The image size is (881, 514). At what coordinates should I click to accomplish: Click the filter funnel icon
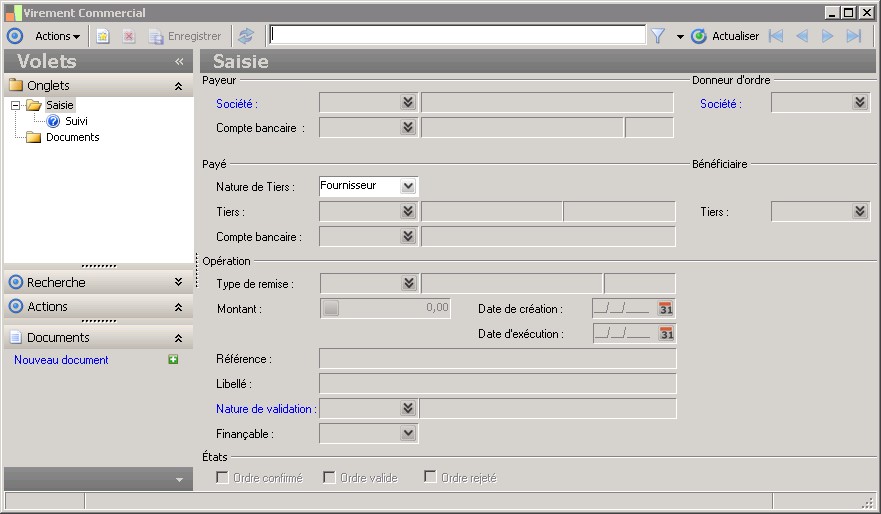658,37
